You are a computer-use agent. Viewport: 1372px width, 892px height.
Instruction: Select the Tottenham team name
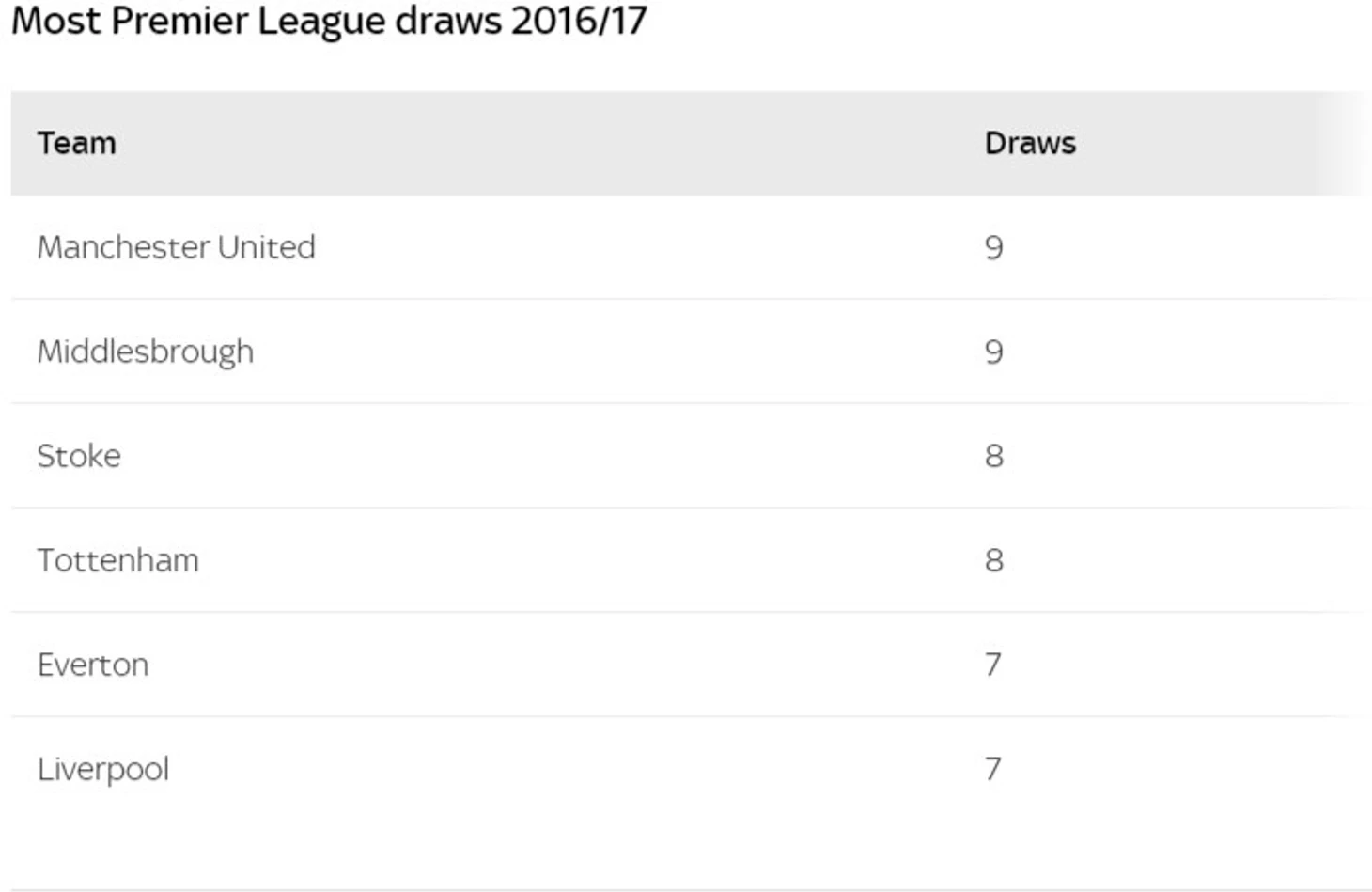(x=118, y=560)
